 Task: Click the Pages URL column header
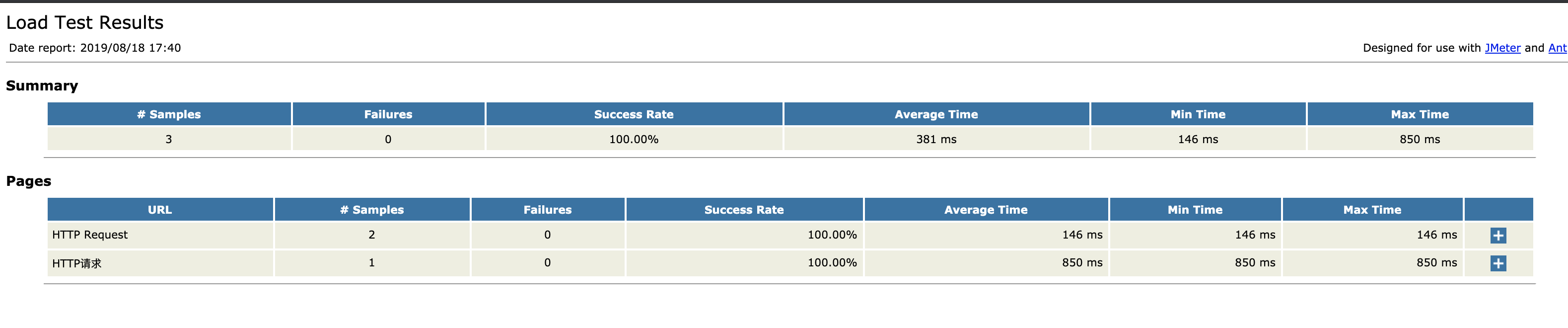(159, 210)
